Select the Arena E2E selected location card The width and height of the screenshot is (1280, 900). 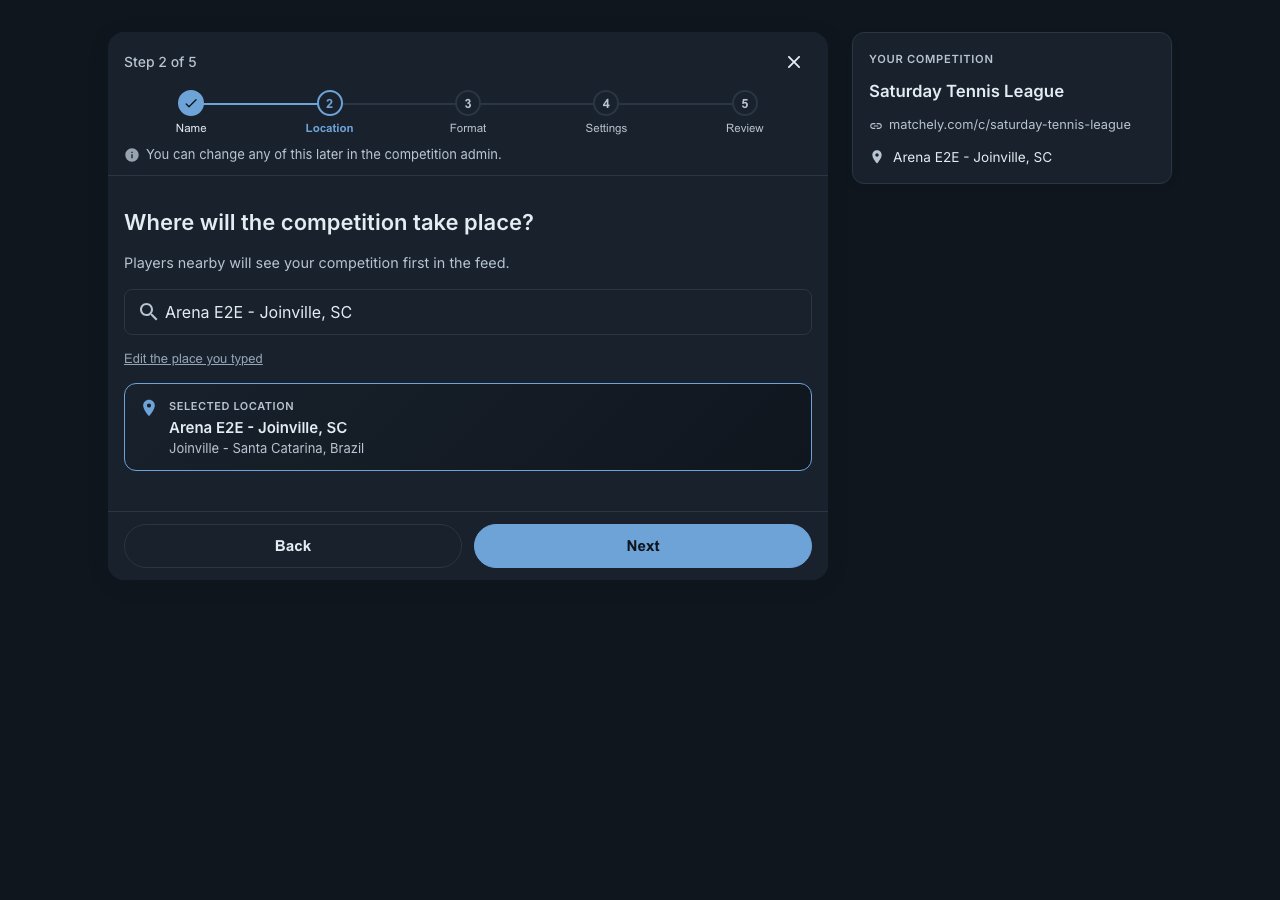click(x=468, y=427)
